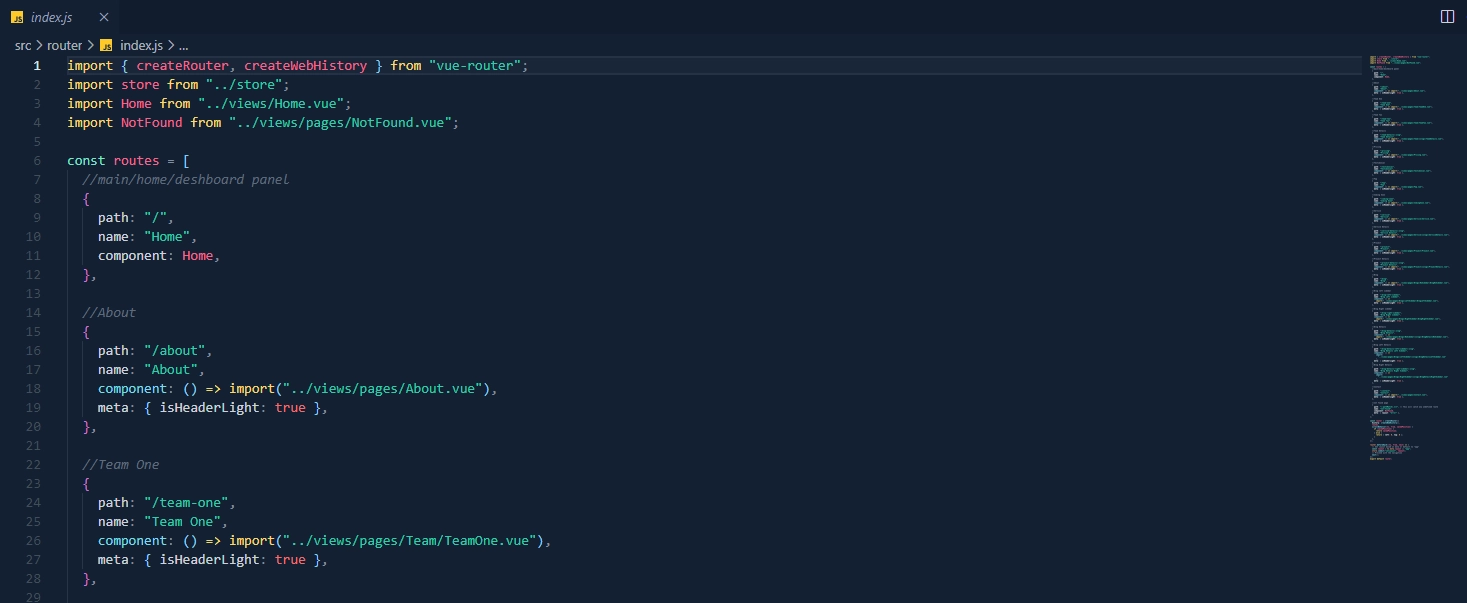Click the split editor layout icon top right

pyautogui.click(x=1447, y=16)
